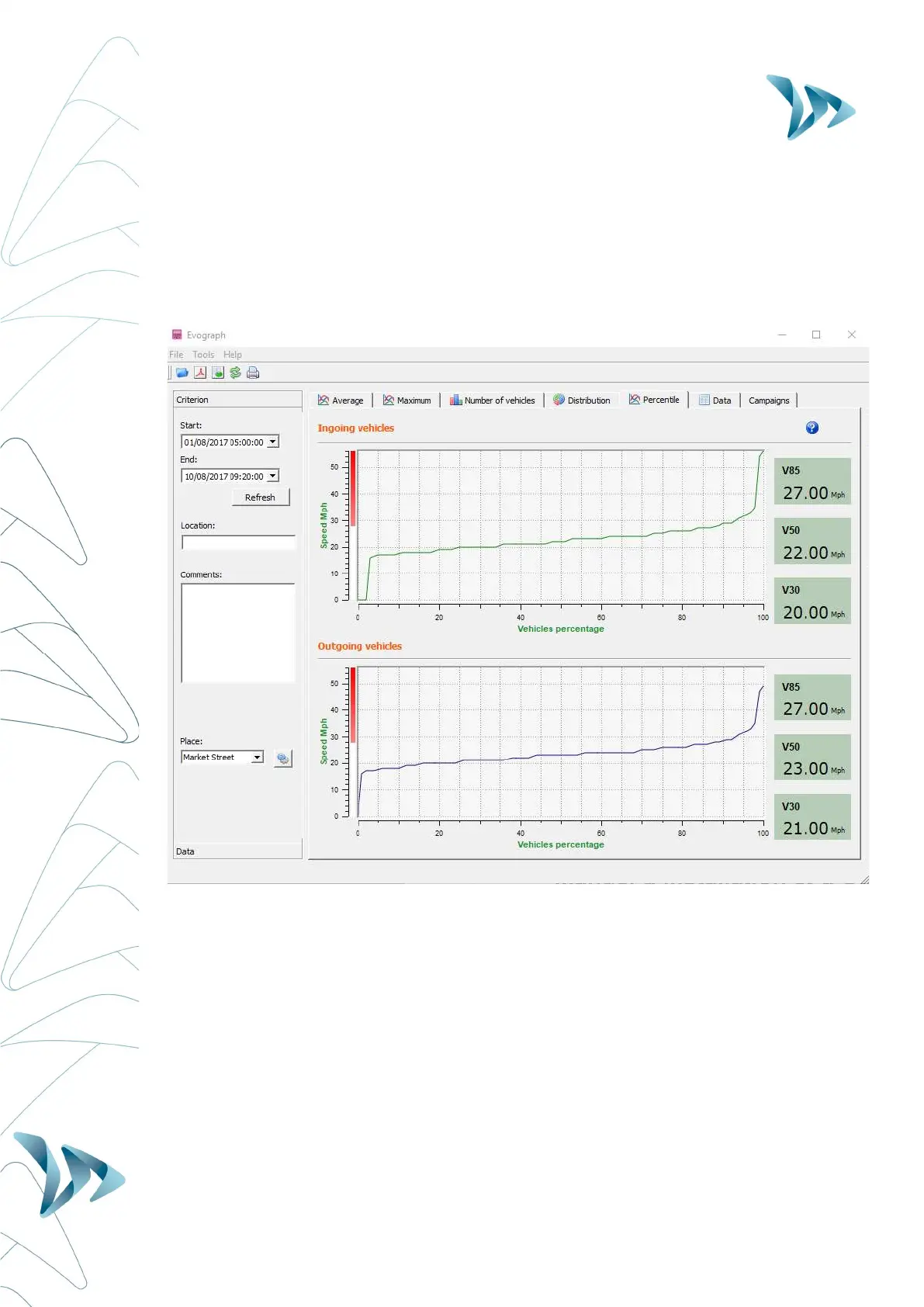
Task: Click the outgoing V85 27.00 Mph value box
Action: 812,698
